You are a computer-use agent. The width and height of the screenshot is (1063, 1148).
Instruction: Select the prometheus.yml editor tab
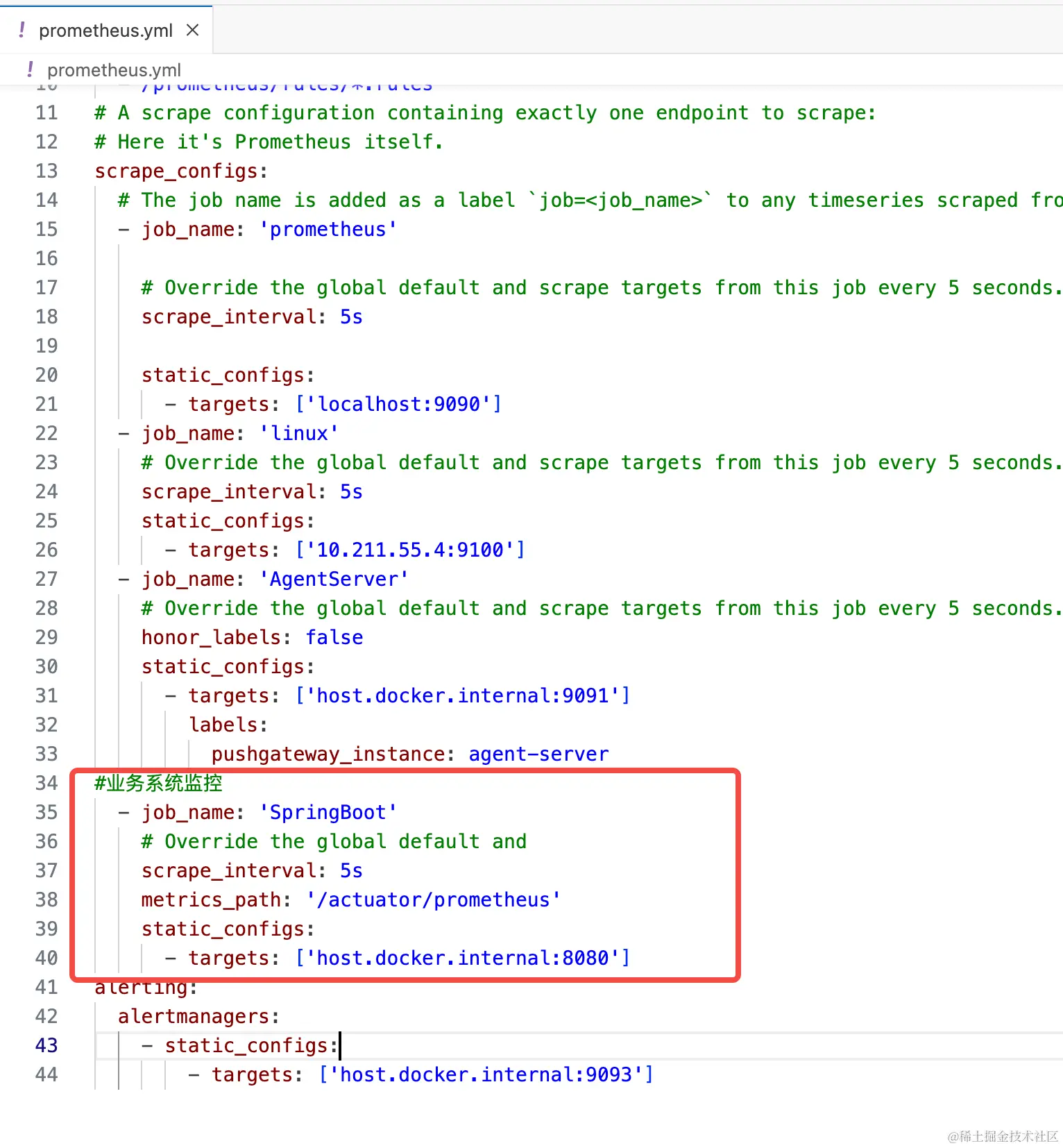106,31
